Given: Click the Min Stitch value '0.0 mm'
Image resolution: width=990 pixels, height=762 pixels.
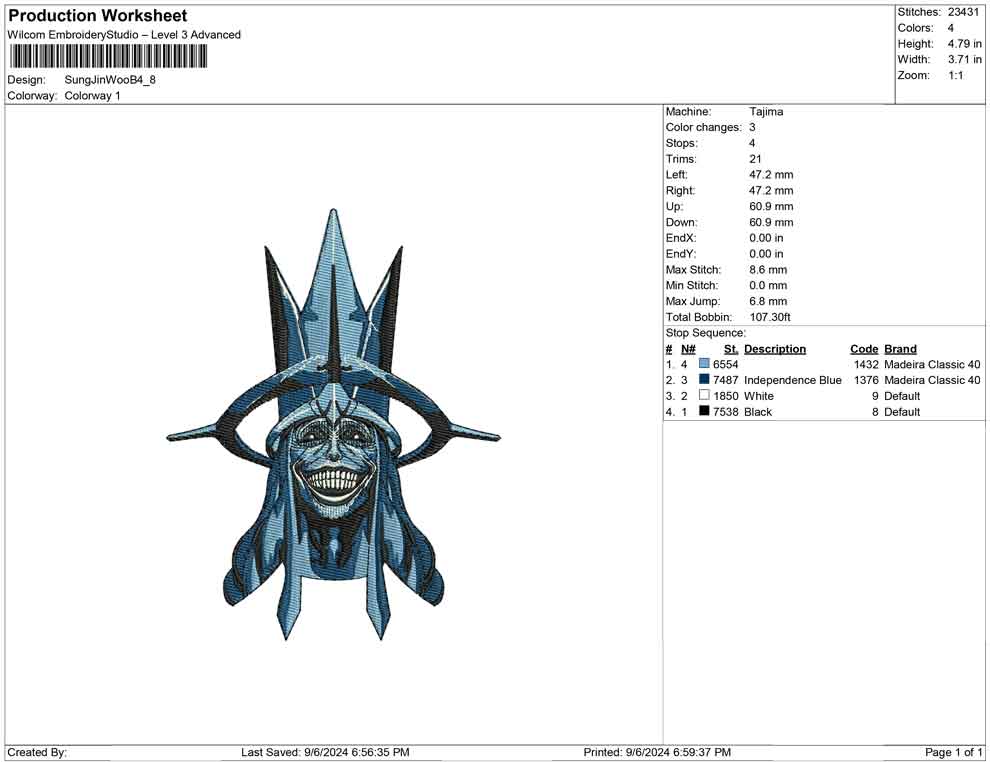Looking at the screenshot, I should pyautogui.click(x=768, y=285).
